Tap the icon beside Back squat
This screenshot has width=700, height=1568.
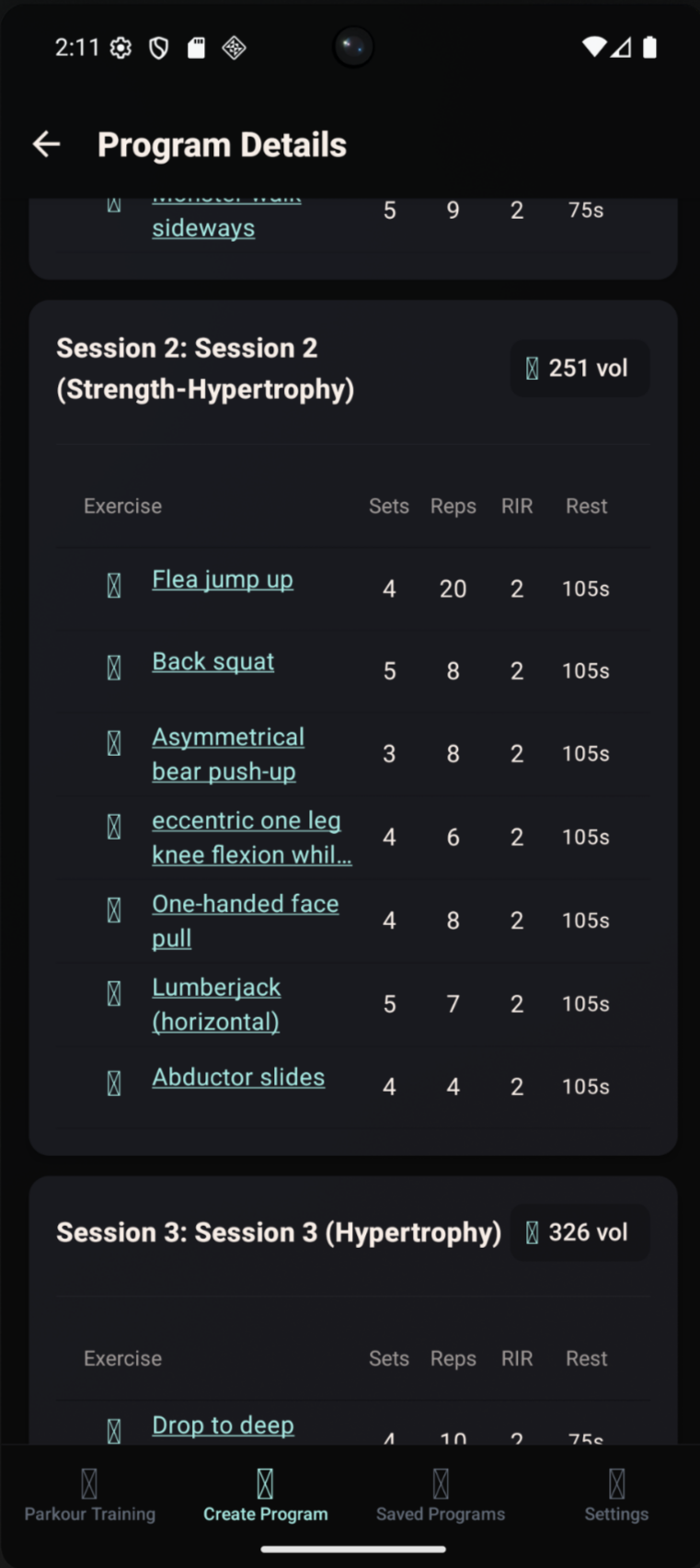[x=114, y=668]
